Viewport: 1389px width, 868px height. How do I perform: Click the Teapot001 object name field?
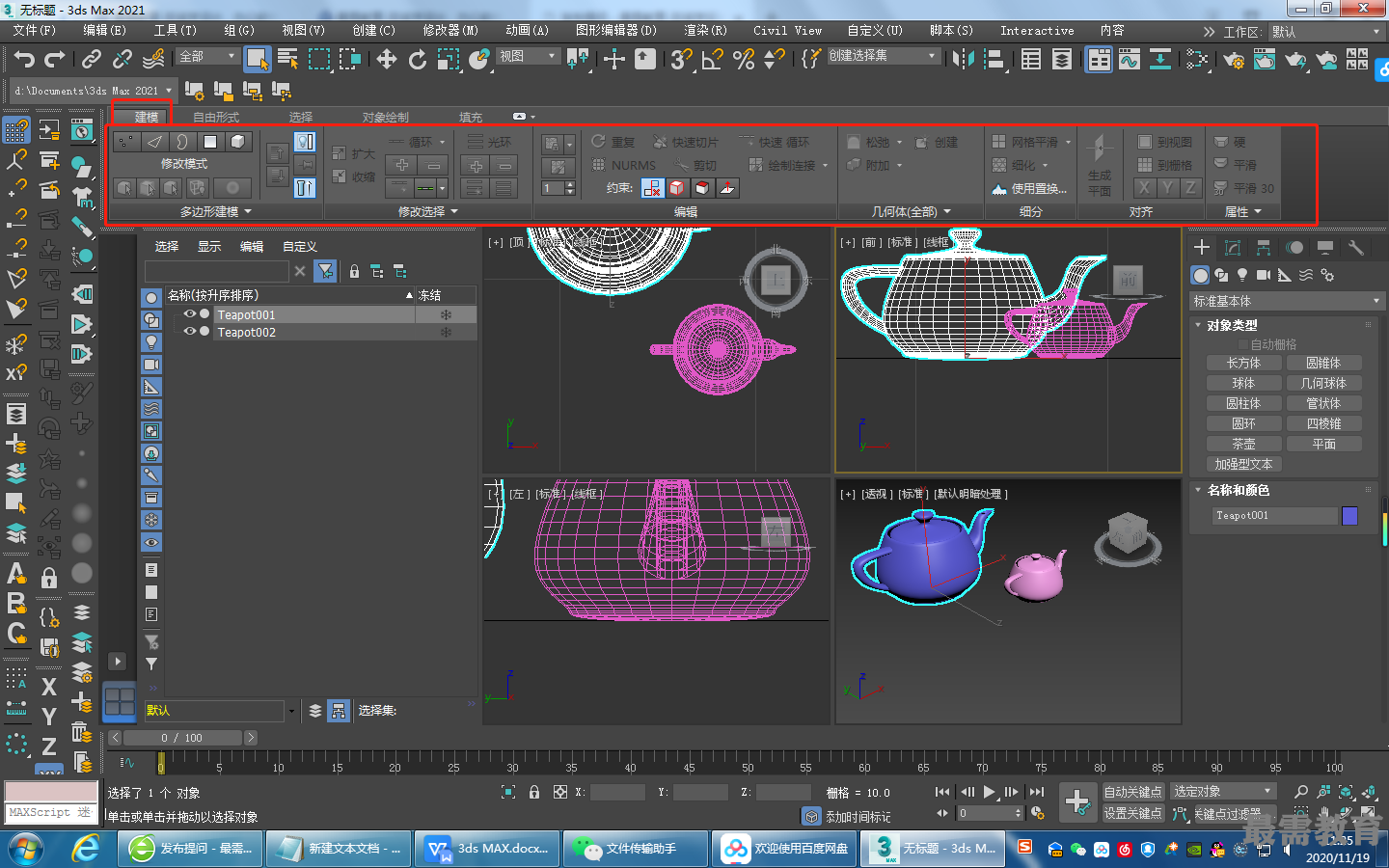pyautogui.click(x=1275, y=516)
